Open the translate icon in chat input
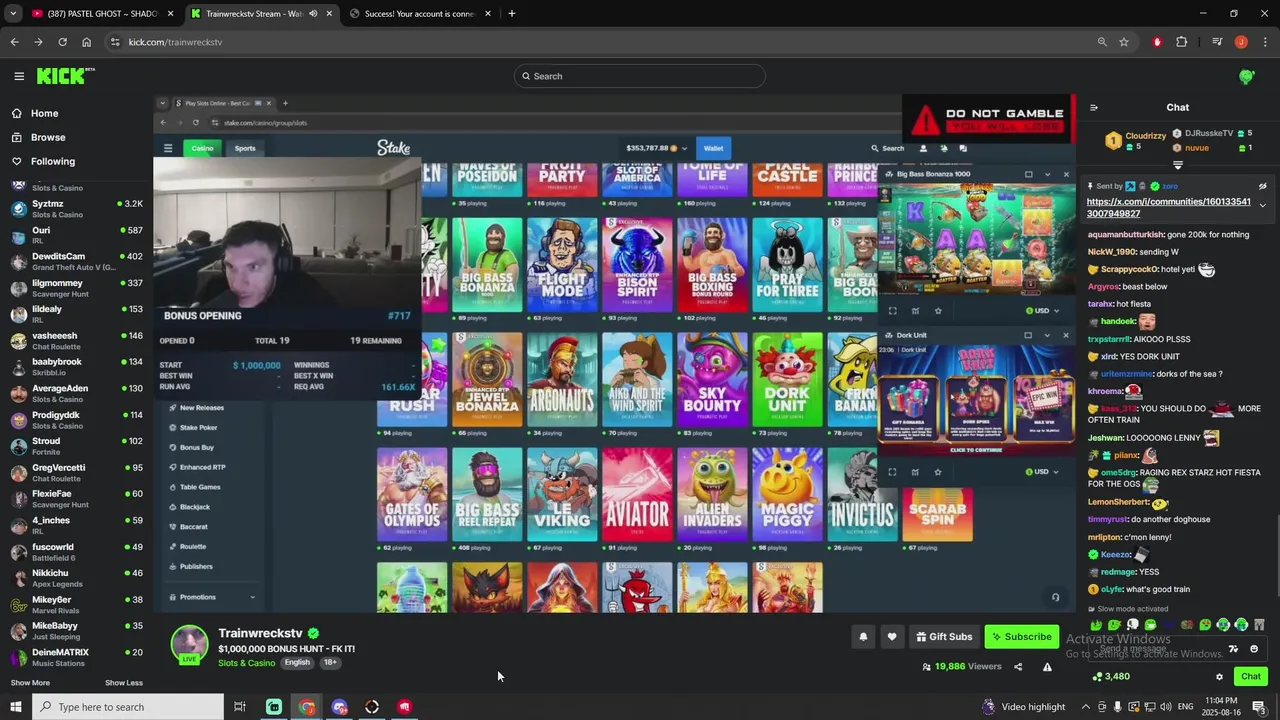Image resolution: width=1280 pixels, height=720 pixels. [x=1233, y=649]
